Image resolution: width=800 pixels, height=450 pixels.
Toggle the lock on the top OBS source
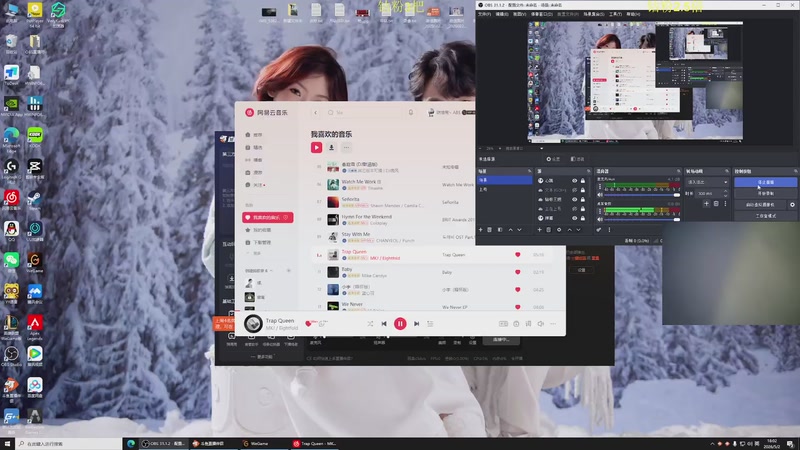(583, 181)
